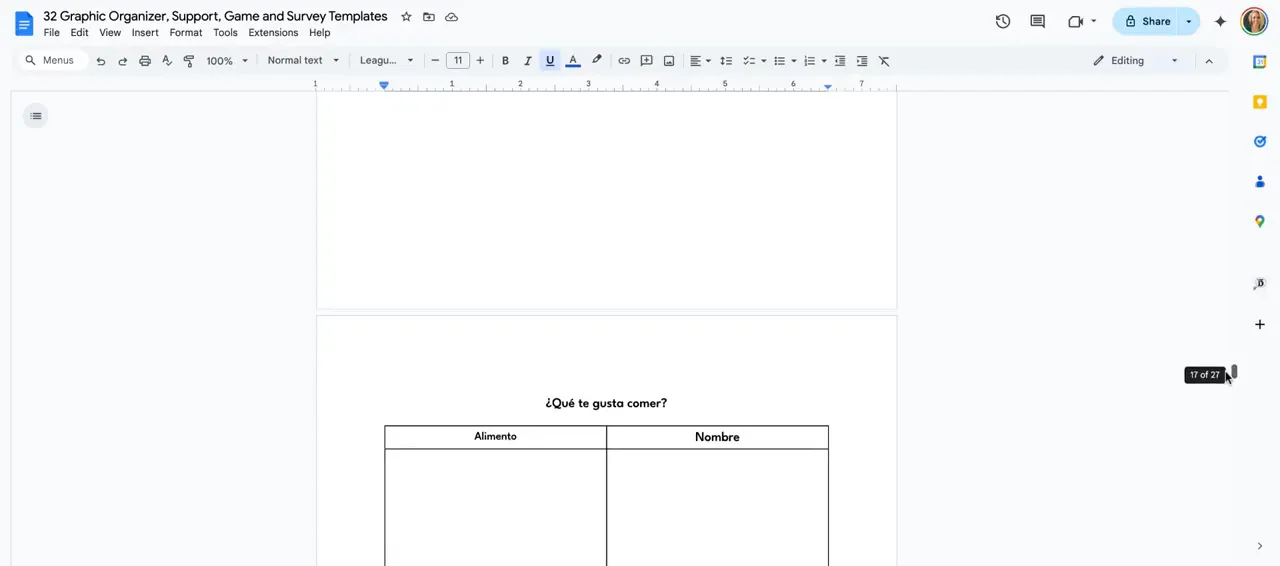Increase paragraph indent
The width and height of the screenshot is (1280, 566).
[862, 61]
